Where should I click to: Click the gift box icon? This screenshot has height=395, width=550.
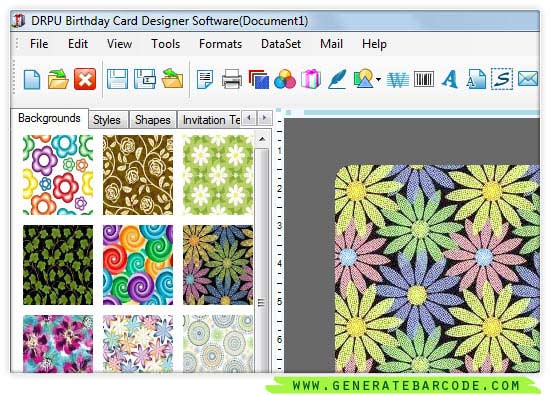pos(311,79)
